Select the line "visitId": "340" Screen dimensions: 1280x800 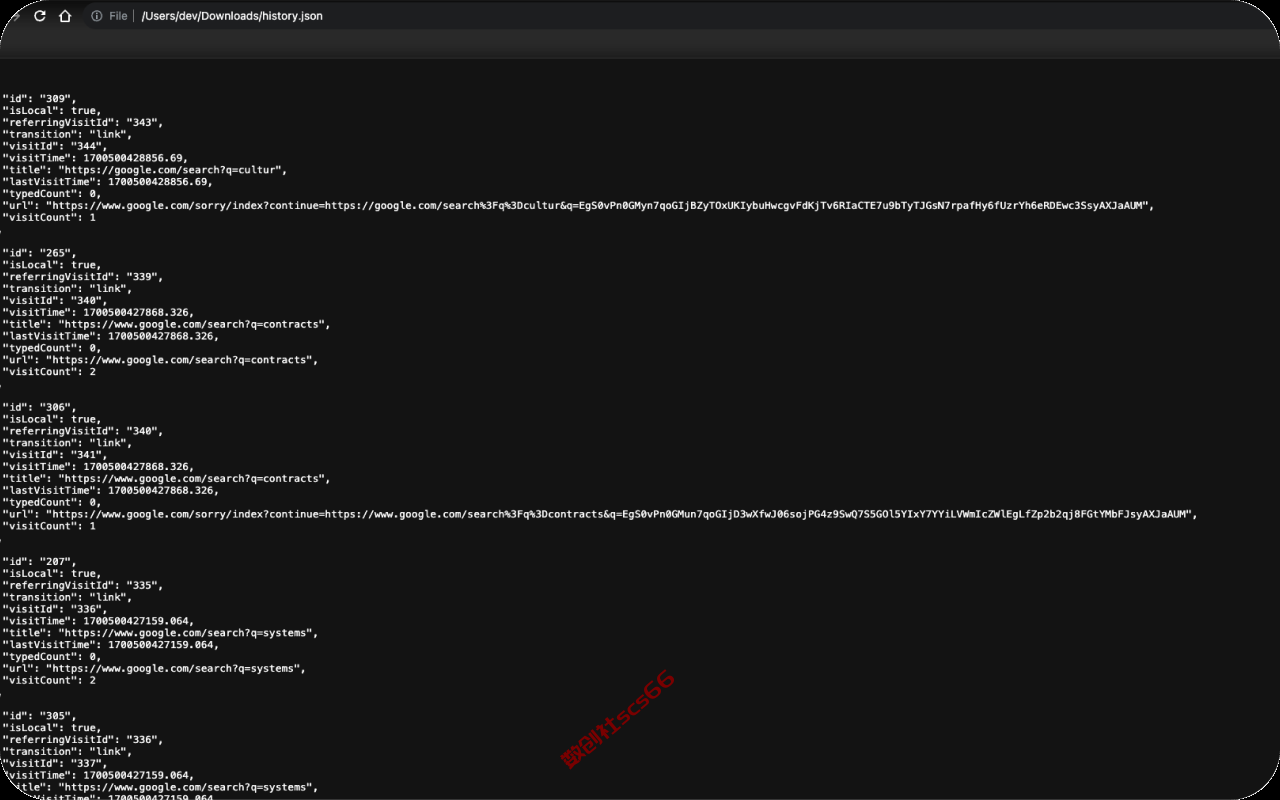tap(55, 301)
